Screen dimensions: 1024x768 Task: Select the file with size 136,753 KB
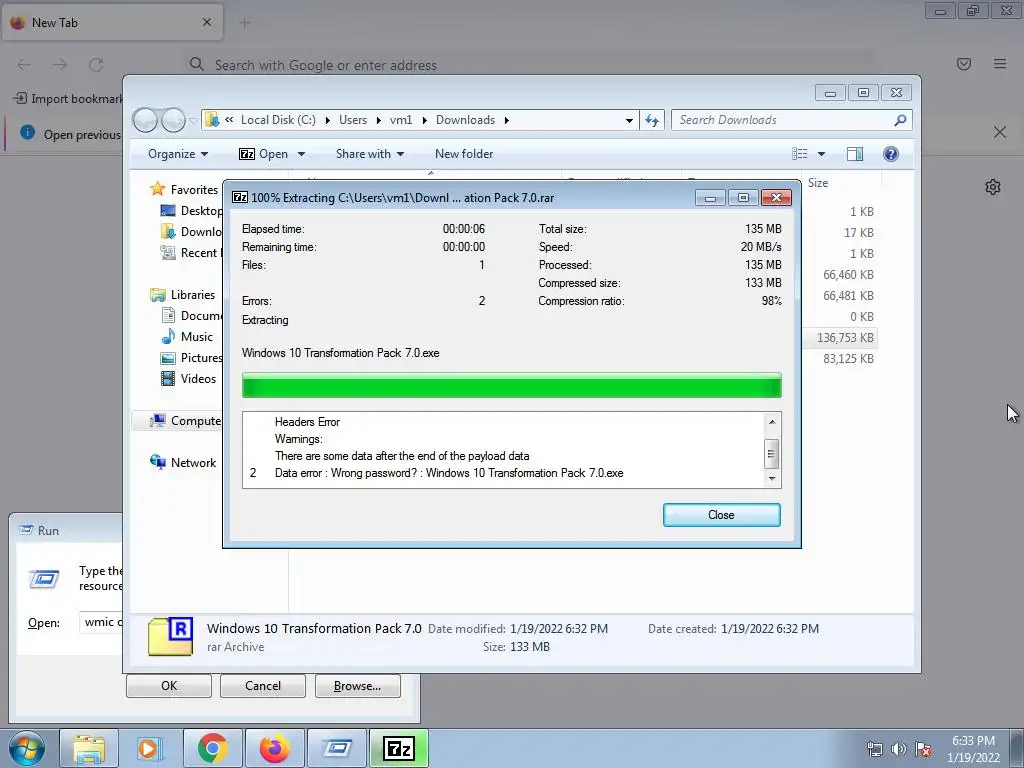[x=845, y=338]
